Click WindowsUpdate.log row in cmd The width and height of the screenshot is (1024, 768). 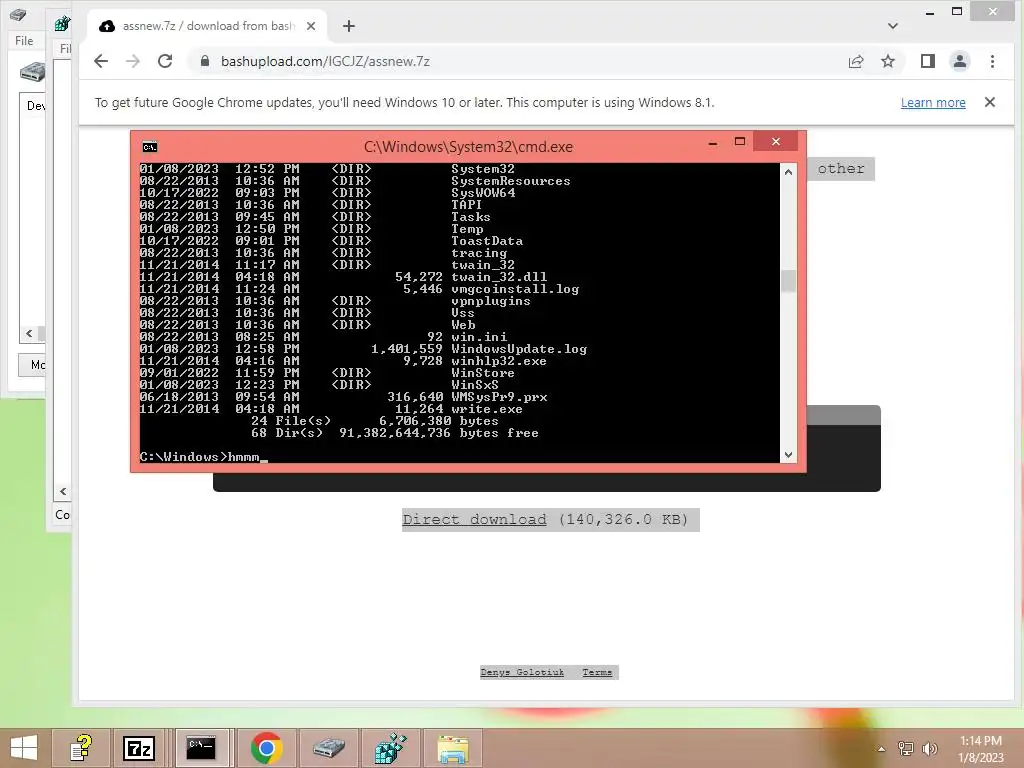(363, 349)
